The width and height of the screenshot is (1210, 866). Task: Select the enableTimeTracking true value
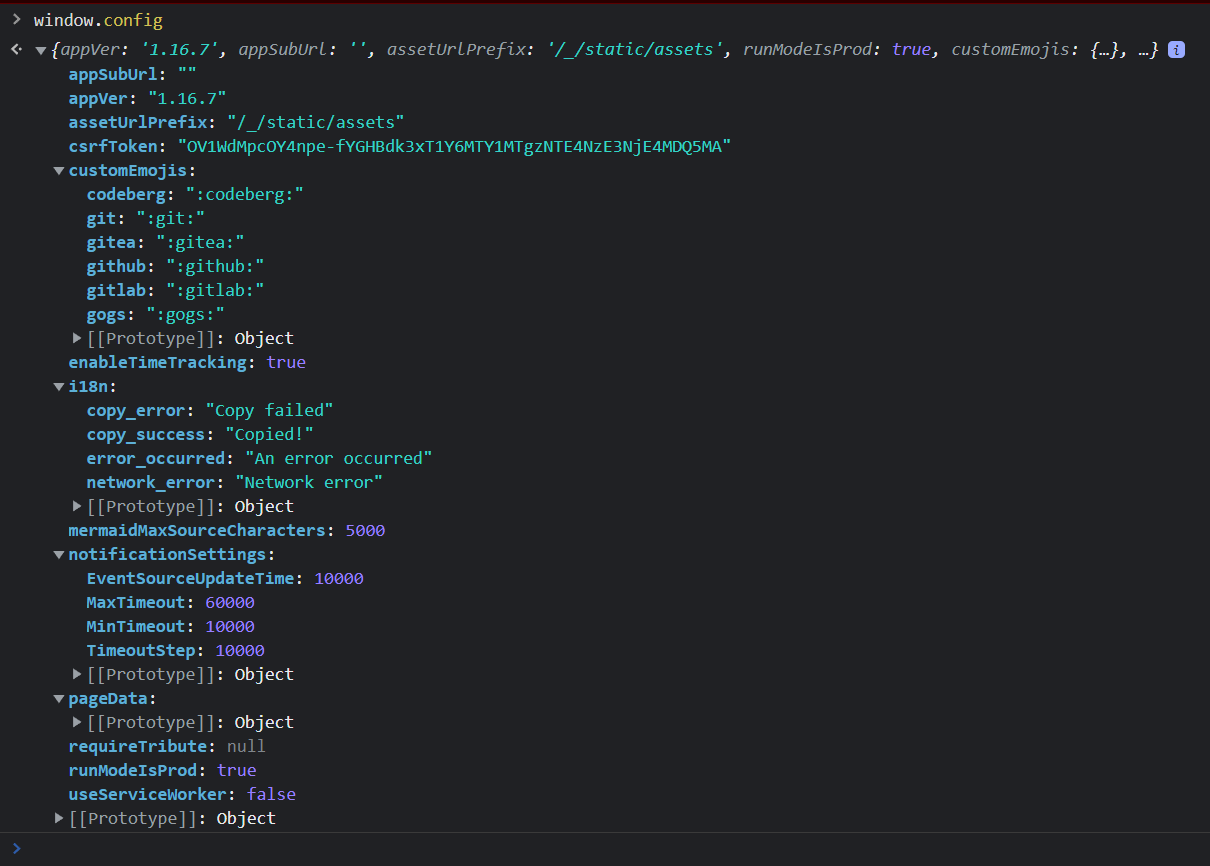tap(286, 362)
